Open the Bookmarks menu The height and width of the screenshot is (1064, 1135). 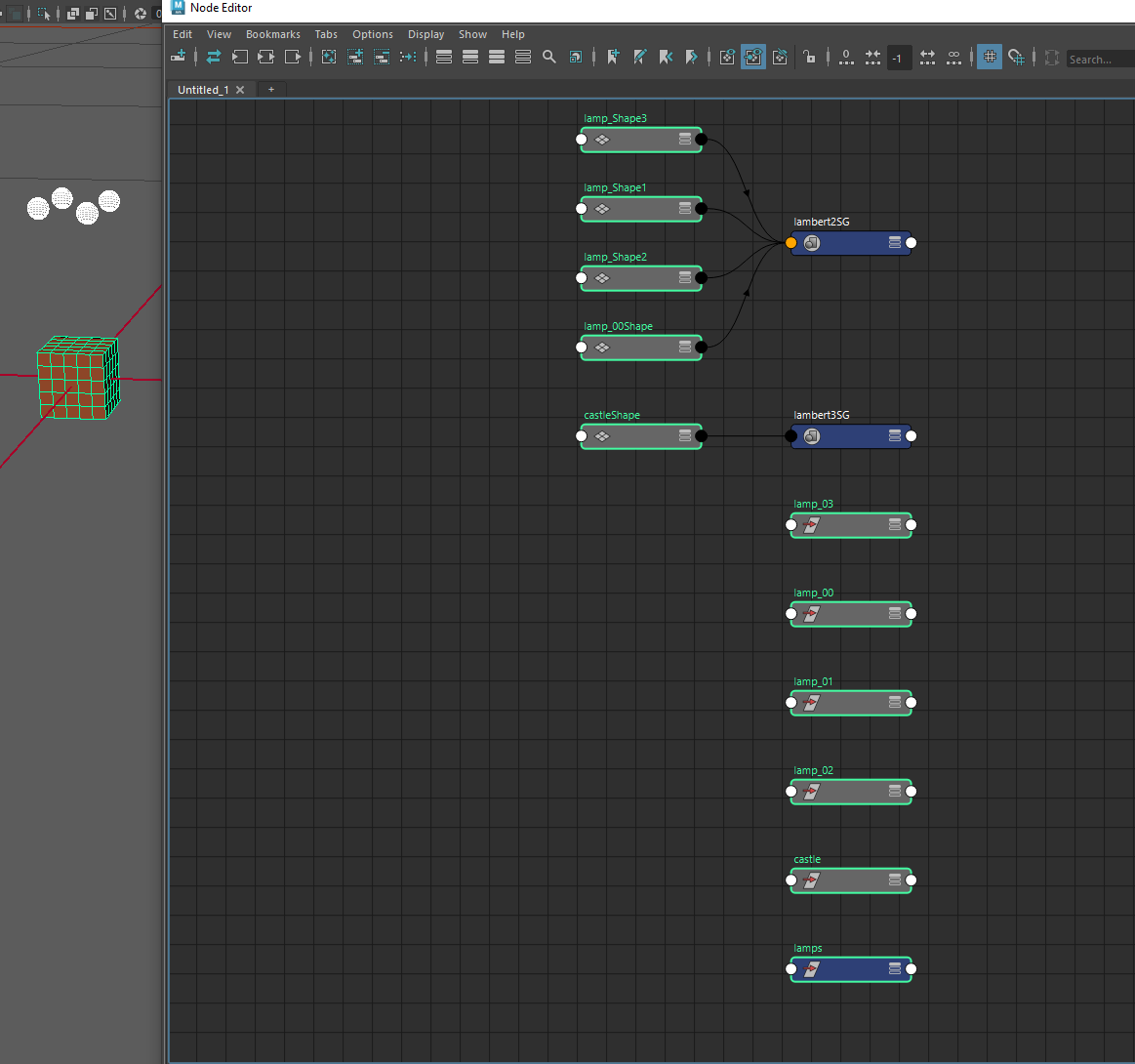pyautogui.click(x=272, y=34)
